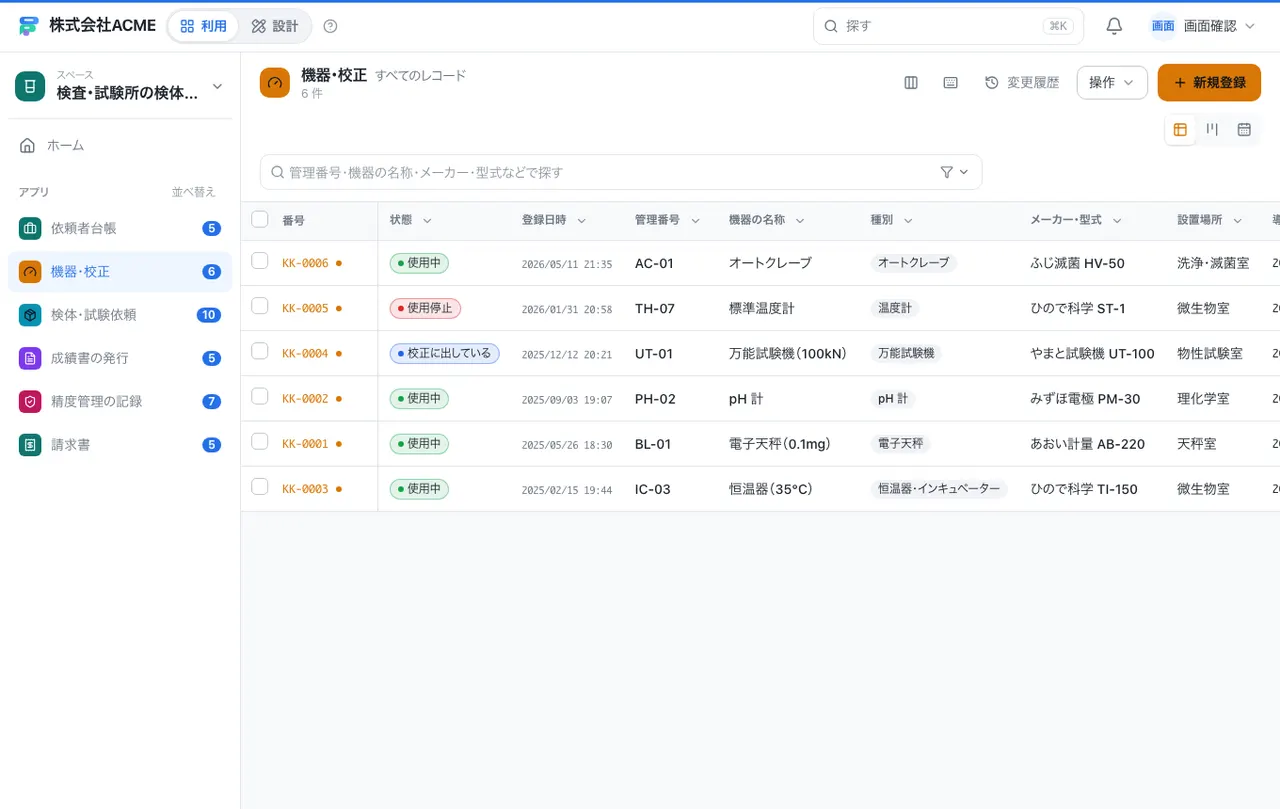Click the column layout icon beside 変更履歴
The width and height of the screenshot is (1280, 809).
[911, 83]
